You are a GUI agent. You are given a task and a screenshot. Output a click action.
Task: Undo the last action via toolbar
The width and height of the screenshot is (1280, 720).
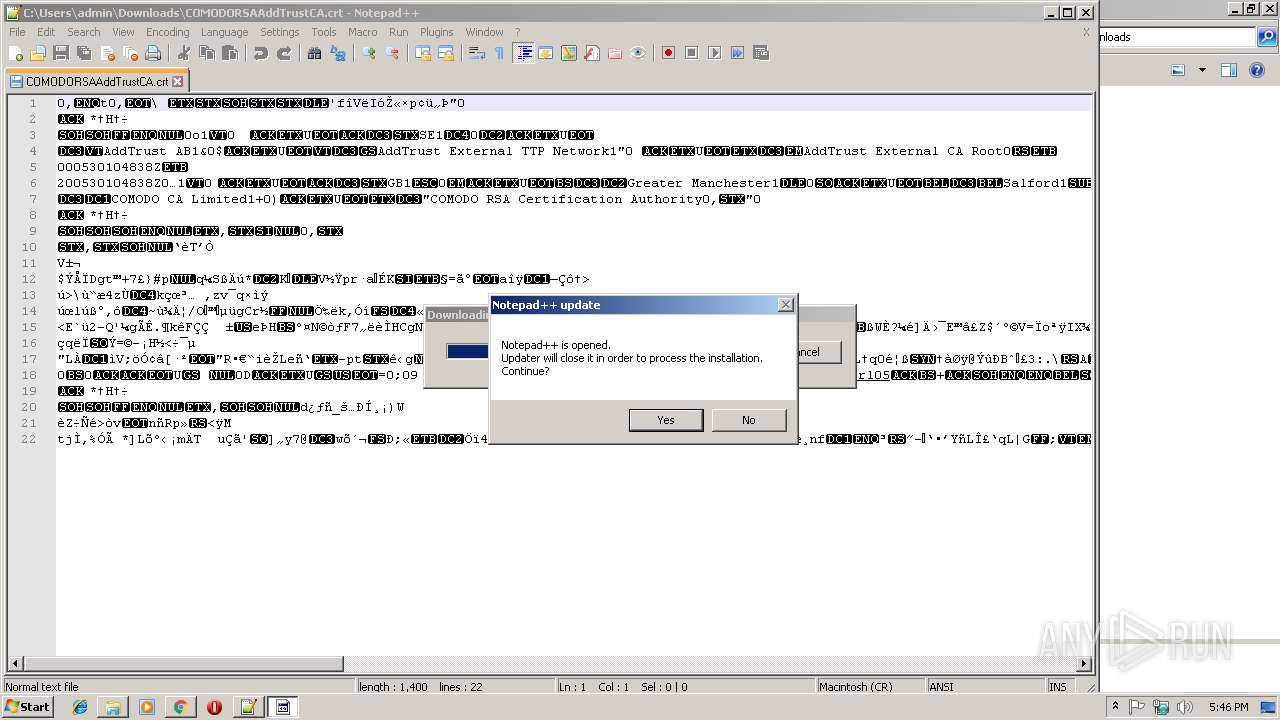260,53
